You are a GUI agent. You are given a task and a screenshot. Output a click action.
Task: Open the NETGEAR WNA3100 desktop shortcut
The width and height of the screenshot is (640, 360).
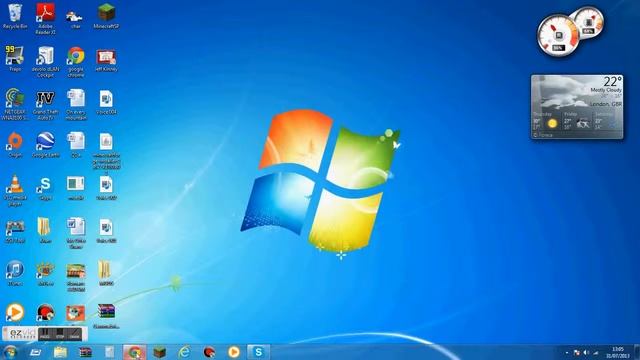coord(15,104)
